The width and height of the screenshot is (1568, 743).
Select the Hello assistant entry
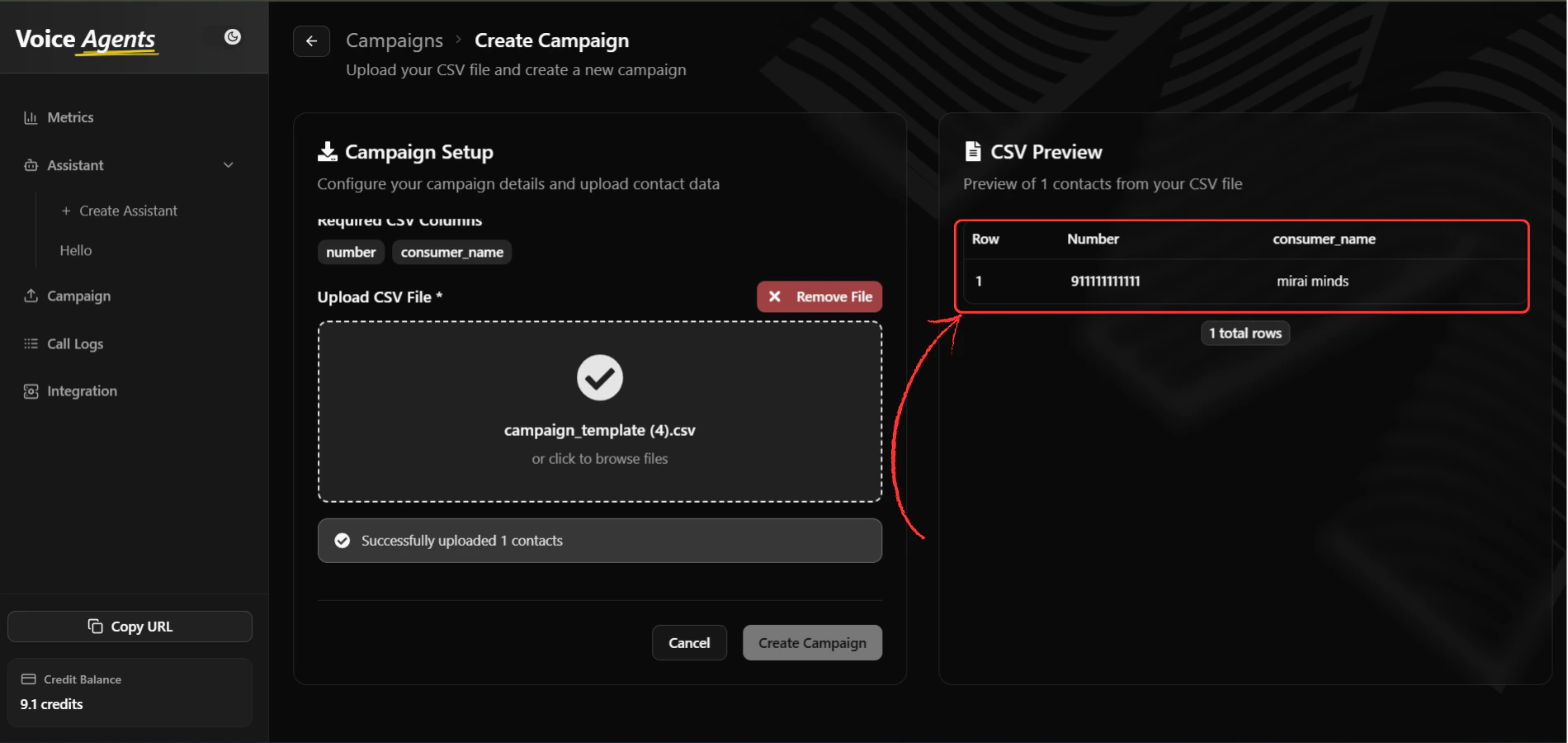(x=75, y=250)
